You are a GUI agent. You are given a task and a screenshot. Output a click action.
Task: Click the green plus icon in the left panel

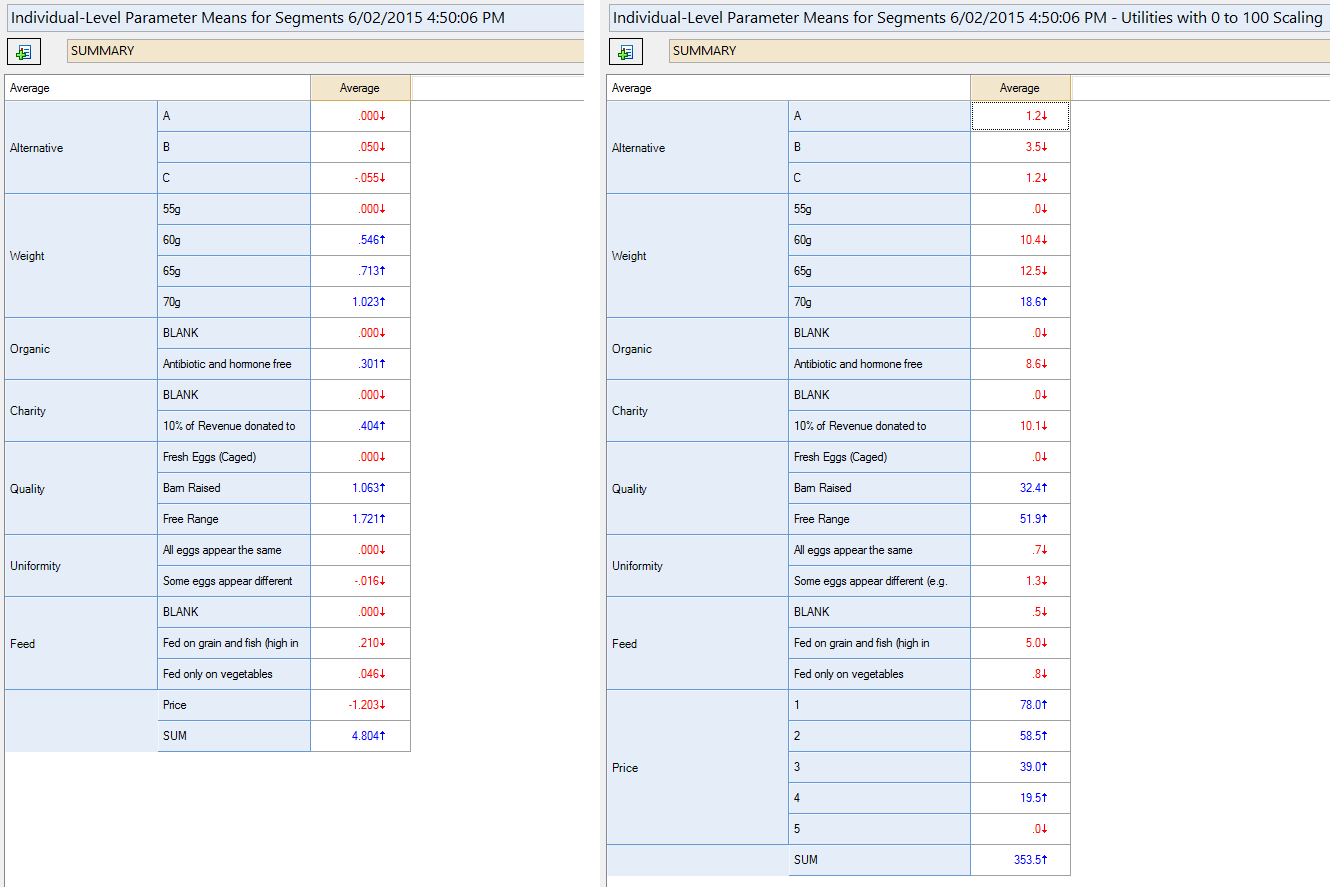[x=24, y=52]
